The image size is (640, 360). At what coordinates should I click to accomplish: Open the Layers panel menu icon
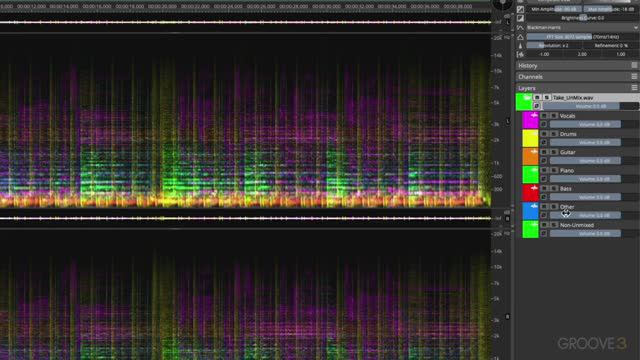click(x=634, y=88)
